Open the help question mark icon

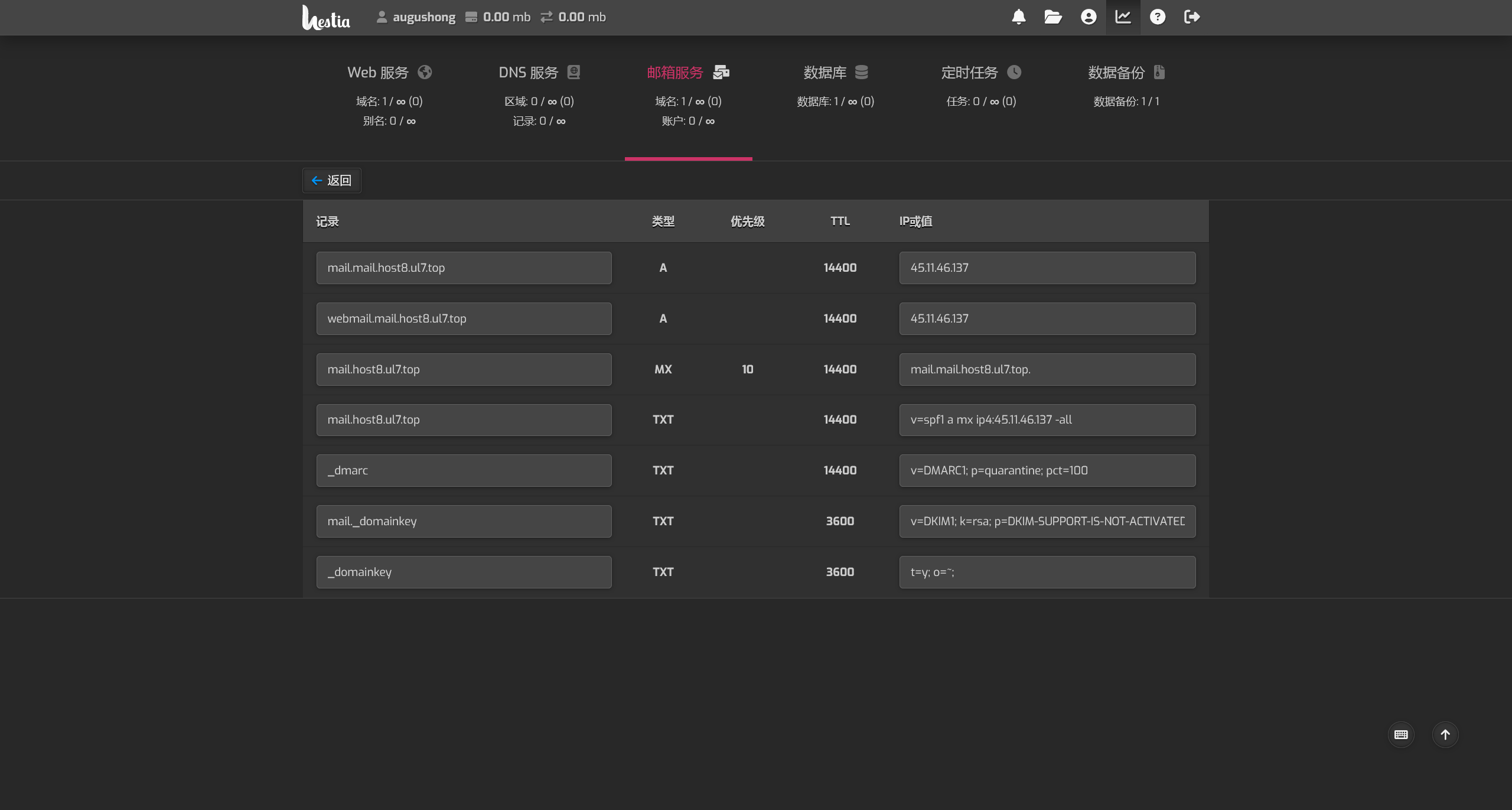click(1158, 17)
